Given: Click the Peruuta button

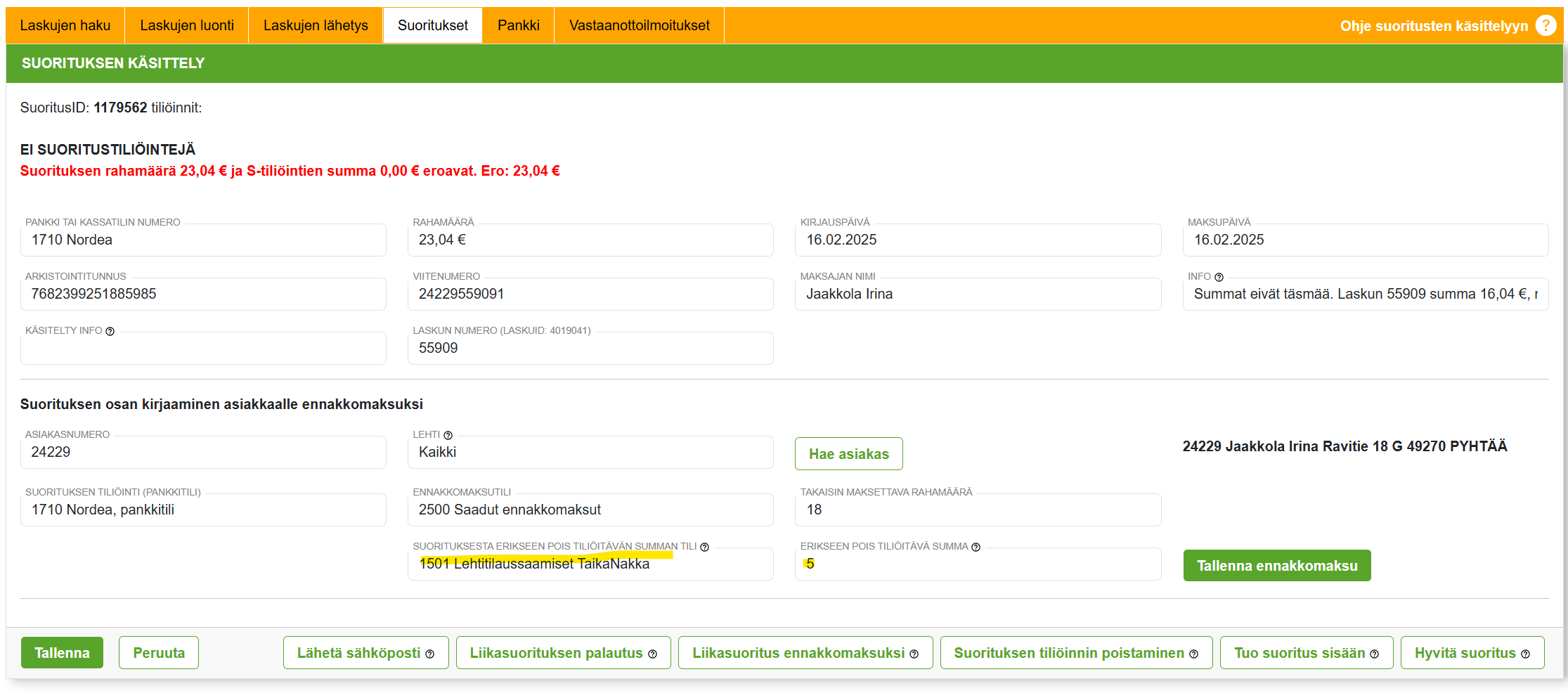Looking at the screenshot, I should point(159,652).
